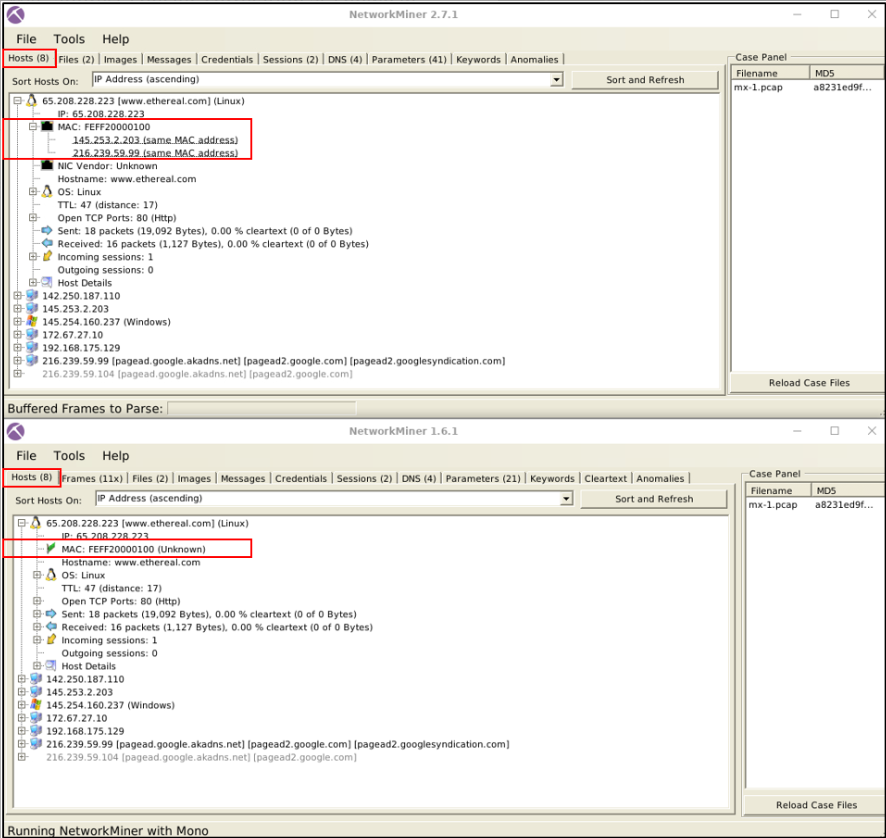Follow 216.239.59.99 (same MAC address) link
Image resolution: width=886 pixels, height=838 pixels.
point(155,153)
